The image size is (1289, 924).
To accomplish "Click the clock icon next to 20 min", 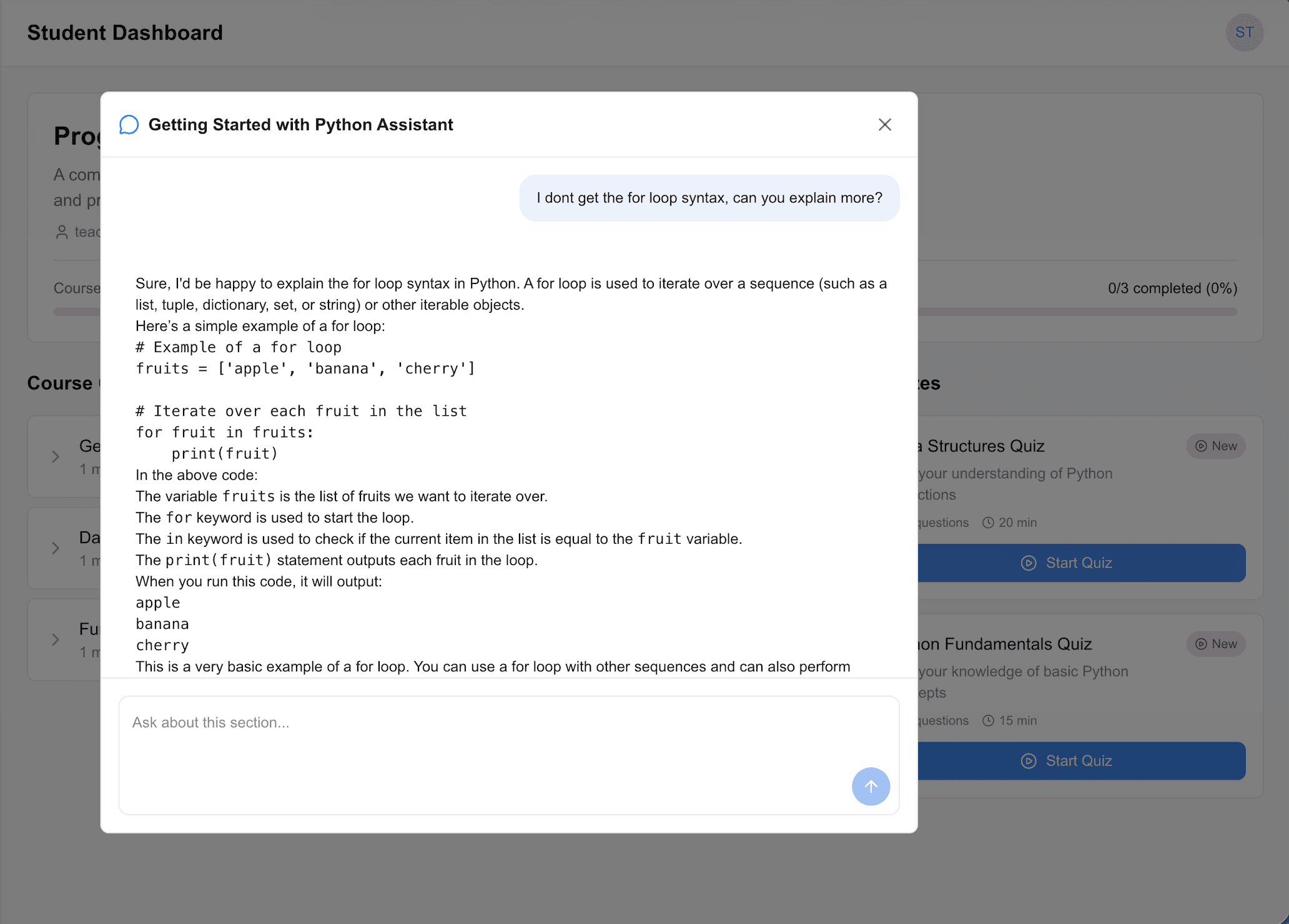I will [988, 523].
